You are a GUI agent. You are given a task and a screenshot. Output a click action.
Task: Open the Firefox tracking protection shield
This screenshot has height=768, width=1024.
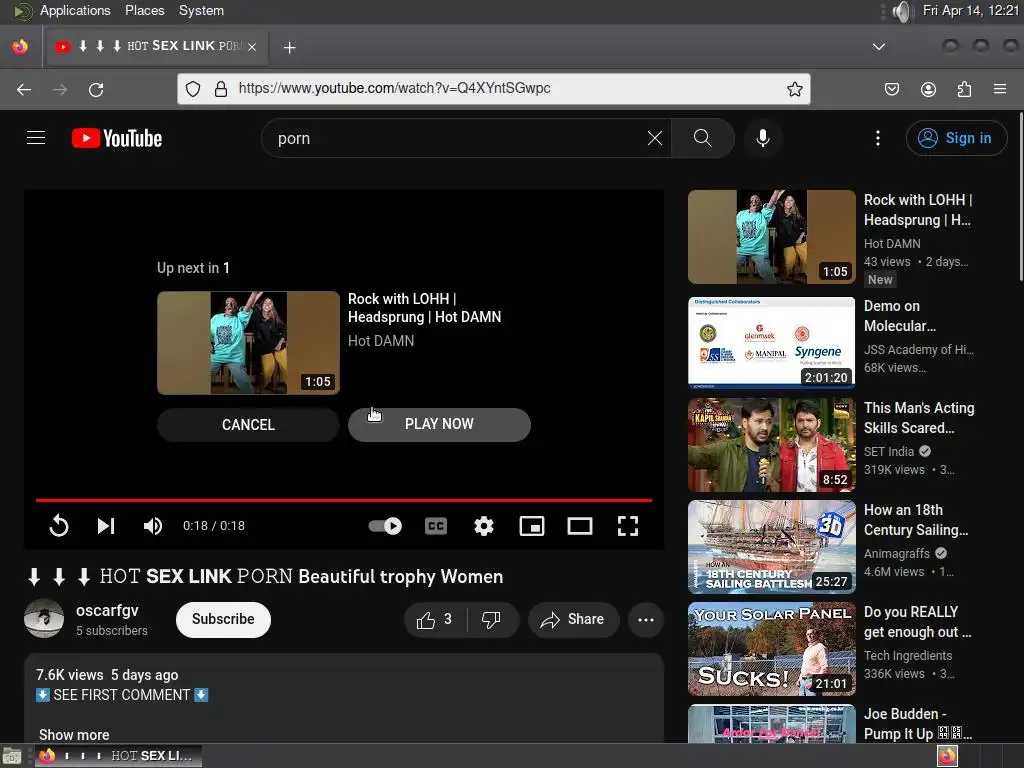click(x=193, y=89)
